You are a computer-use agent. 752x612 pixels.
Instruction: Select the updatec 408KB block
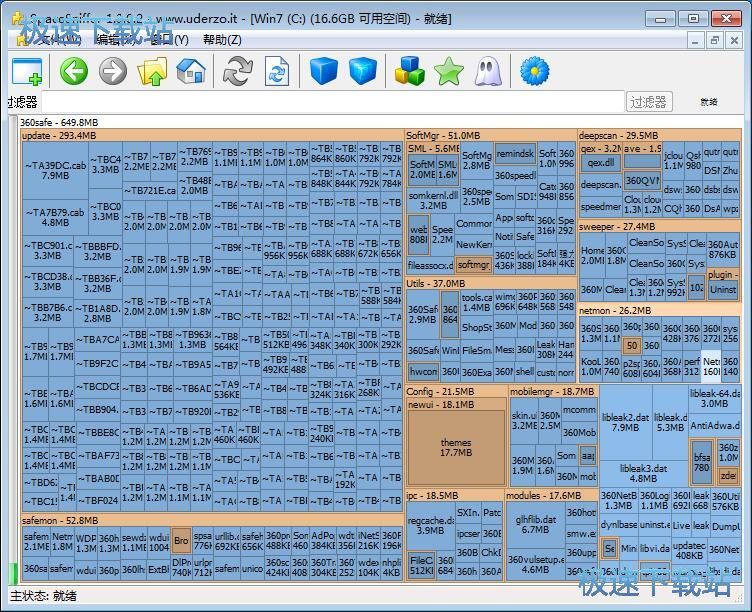(x=689, y=551)
